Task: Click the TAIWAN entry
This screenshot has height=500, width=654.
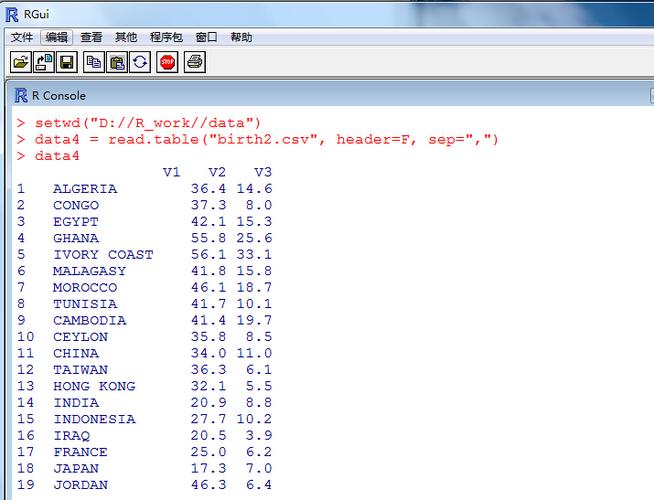Action: pyautogui.click(x=80, y=370)
